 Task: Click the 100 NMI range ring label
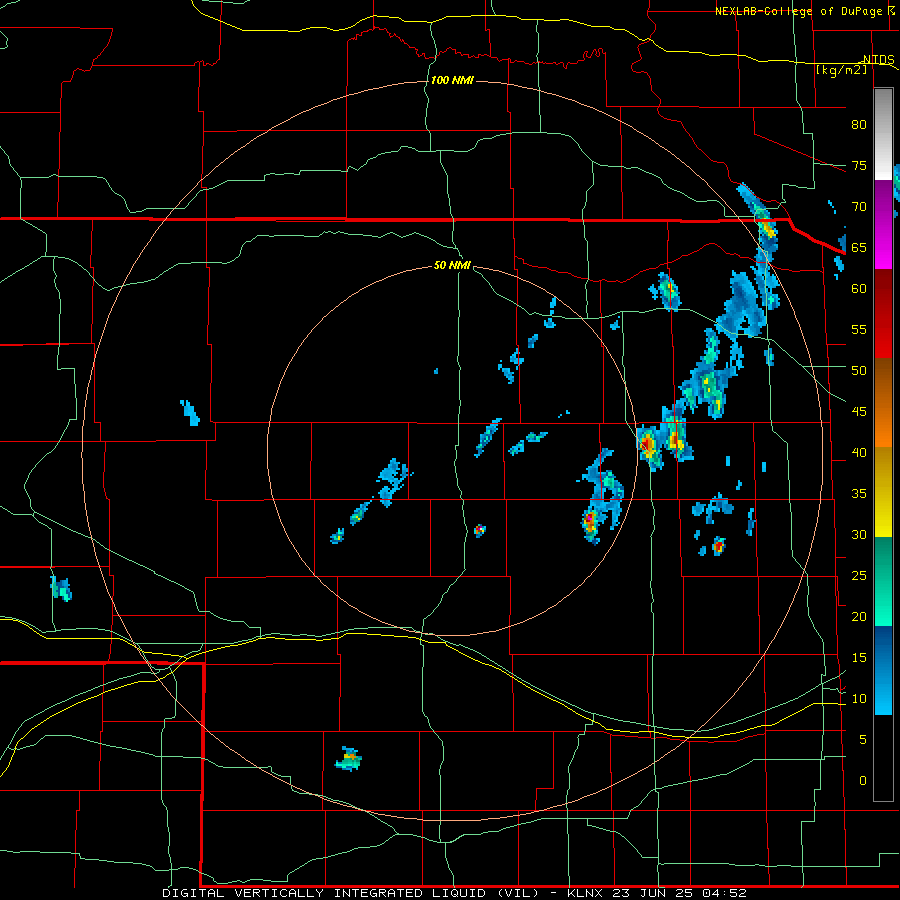click(452, 80)
